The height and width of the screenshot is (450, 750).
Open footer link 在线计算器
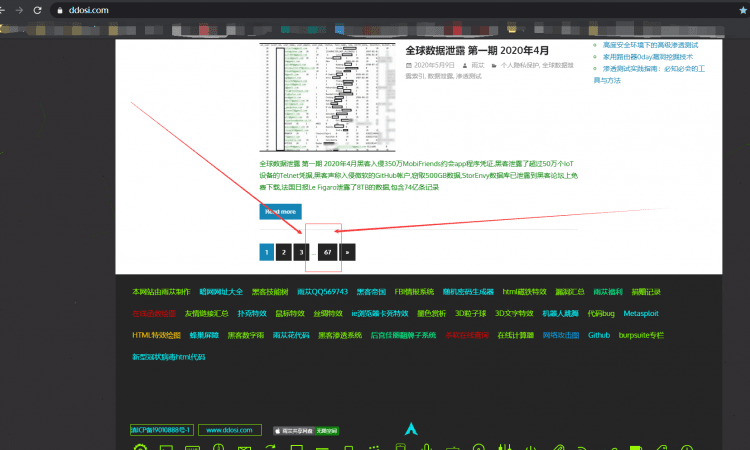pyautogui.click(x=516, y=335)
